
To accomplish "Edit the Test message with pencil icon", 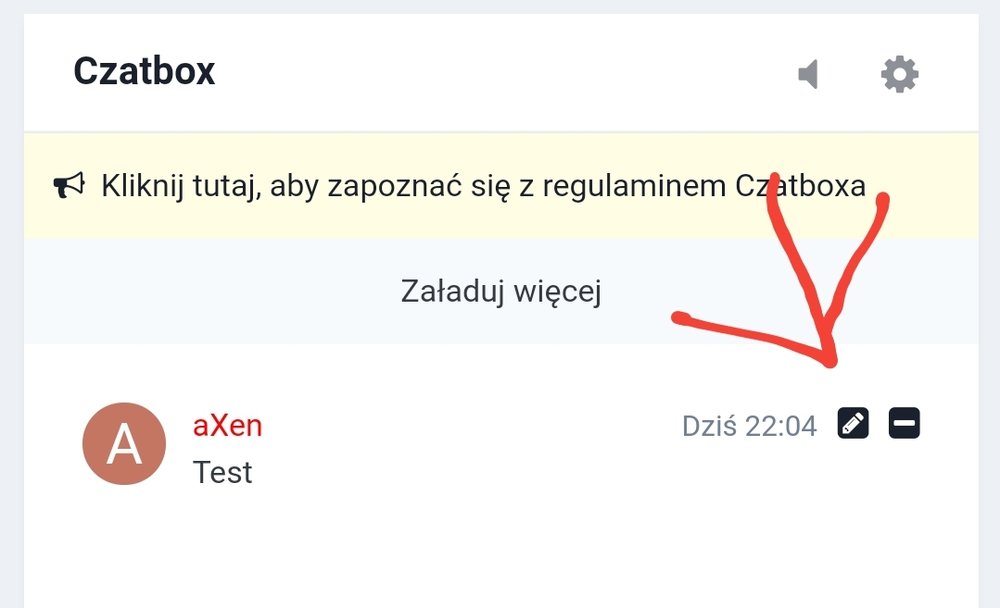I will point(852,424).
